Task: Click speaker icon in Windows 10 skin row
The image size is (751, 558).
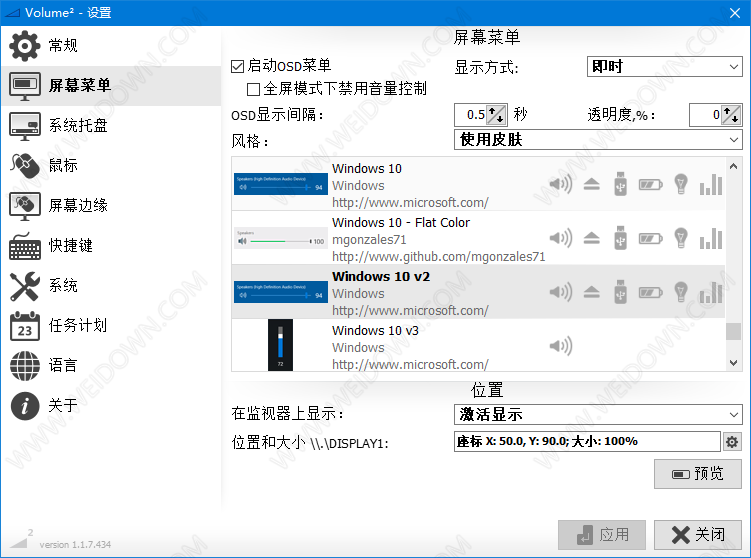Action: pos(560,184)
